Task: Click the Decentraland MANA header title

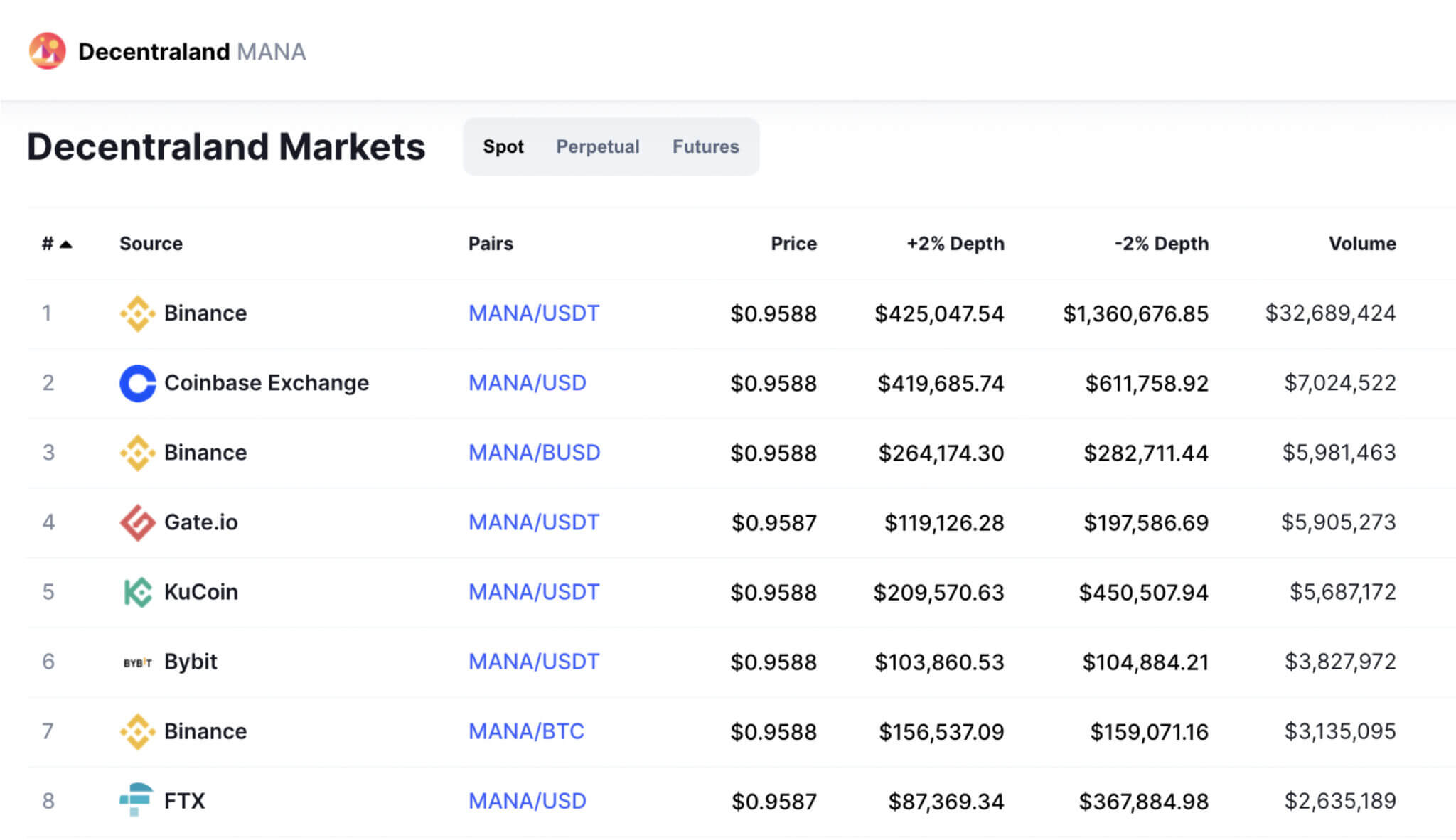Action: click(x=192, y=52)
